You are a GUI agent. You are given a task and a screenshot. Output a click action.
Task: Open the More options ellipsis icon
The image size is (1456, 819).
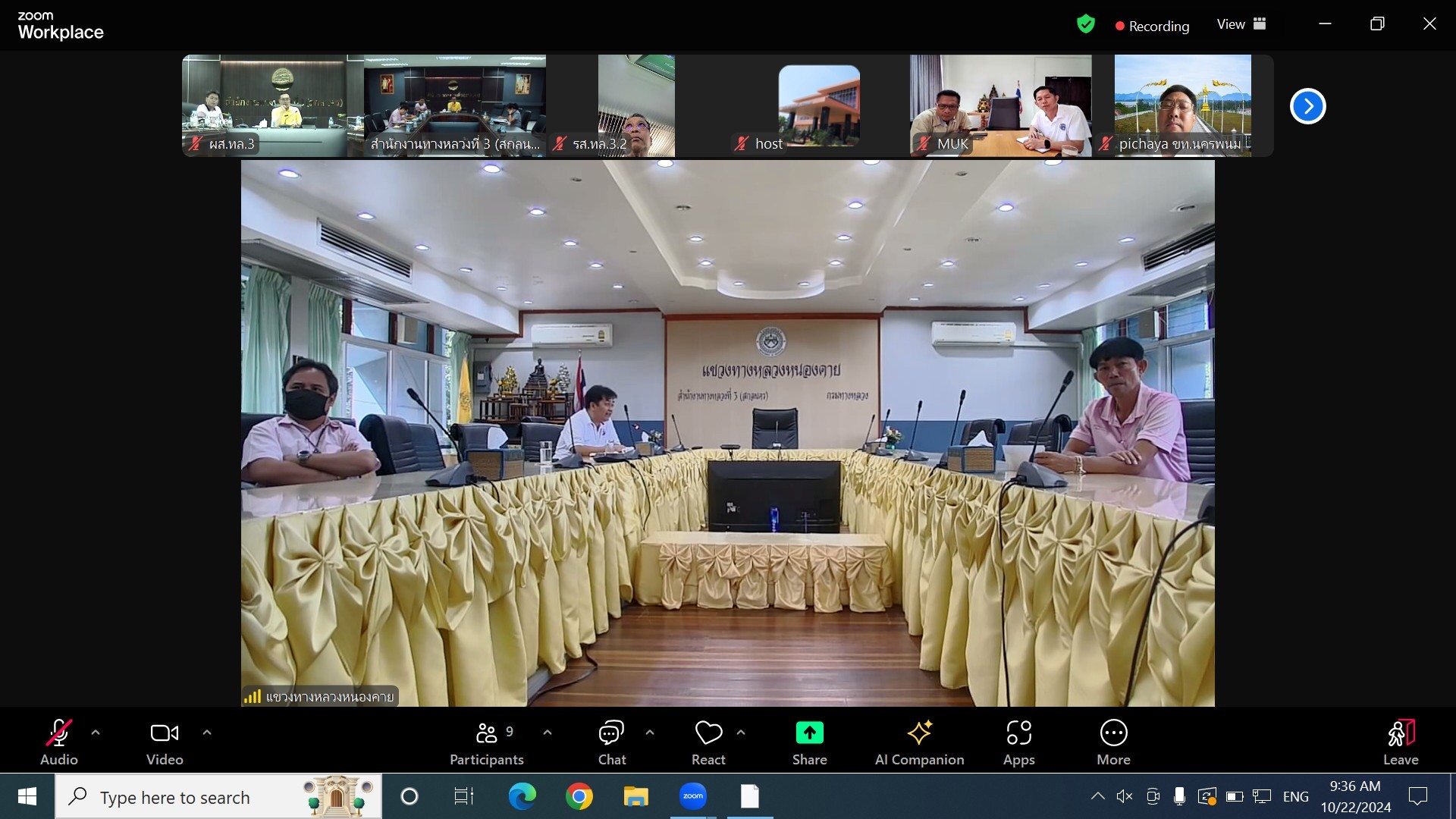(1113, 733)
